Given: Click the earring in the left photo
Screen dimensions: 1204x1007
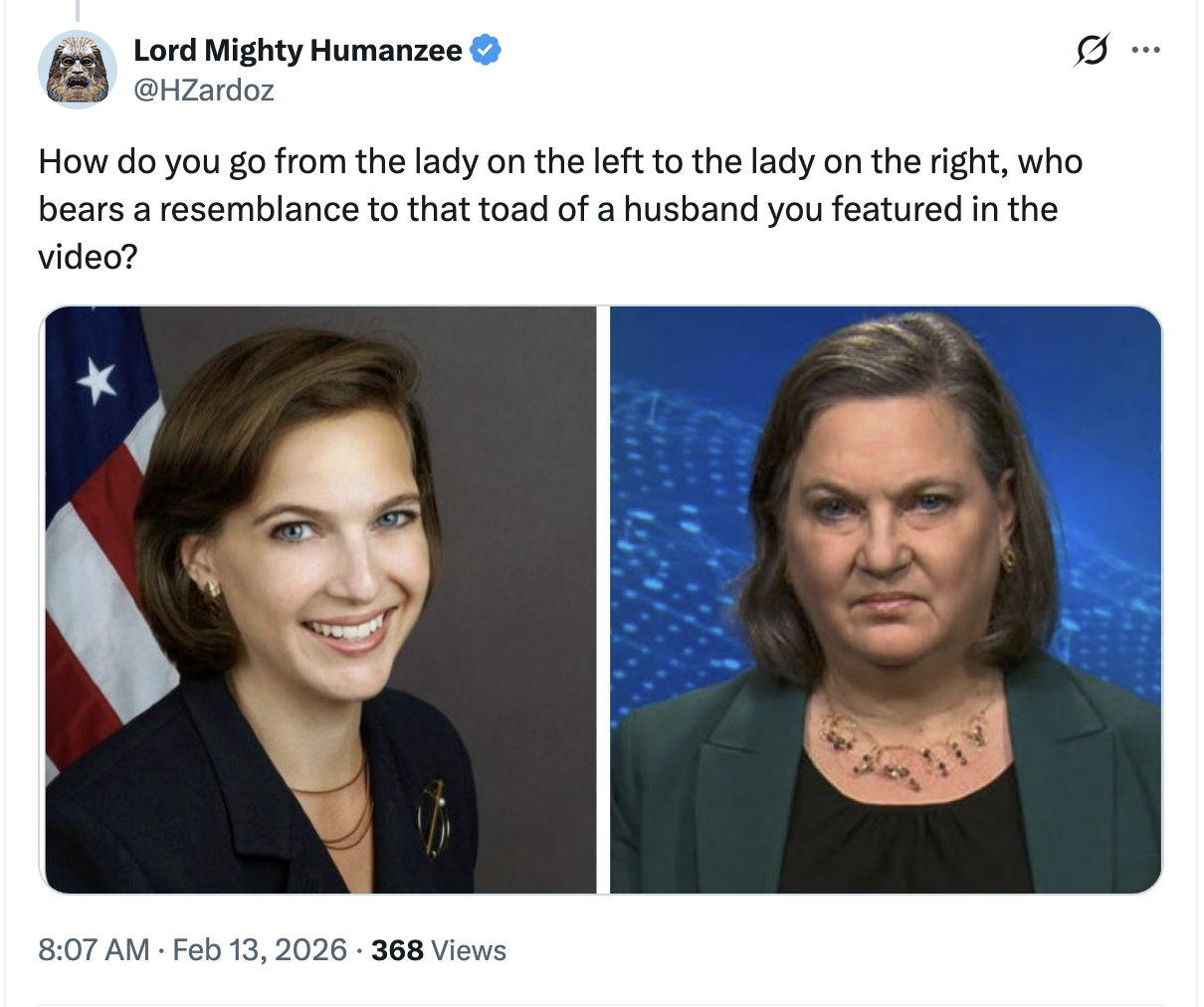Looking at the screenshot, I should pos(213,587).
